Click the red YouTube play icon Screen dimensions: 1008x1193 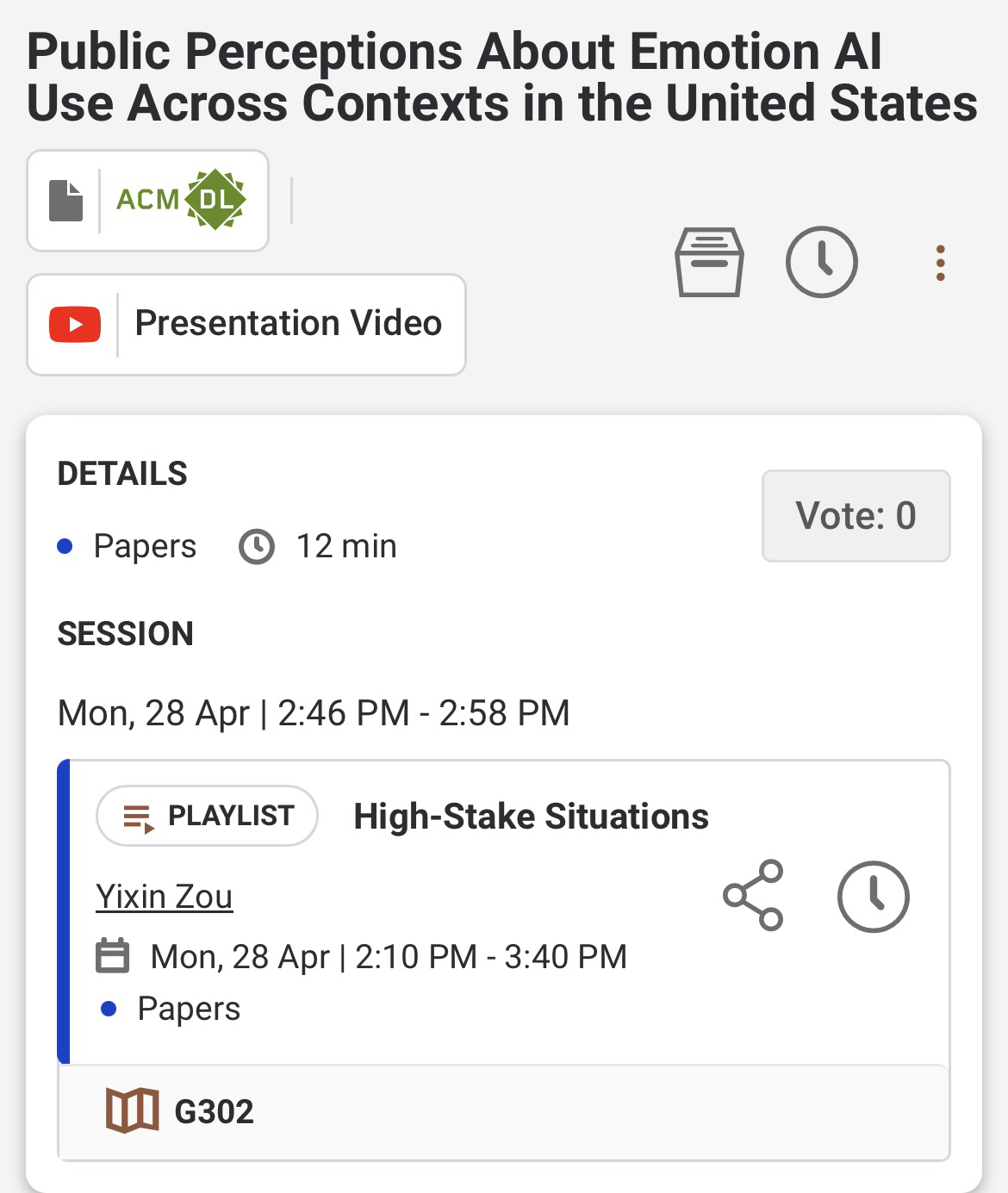[75, 325]
